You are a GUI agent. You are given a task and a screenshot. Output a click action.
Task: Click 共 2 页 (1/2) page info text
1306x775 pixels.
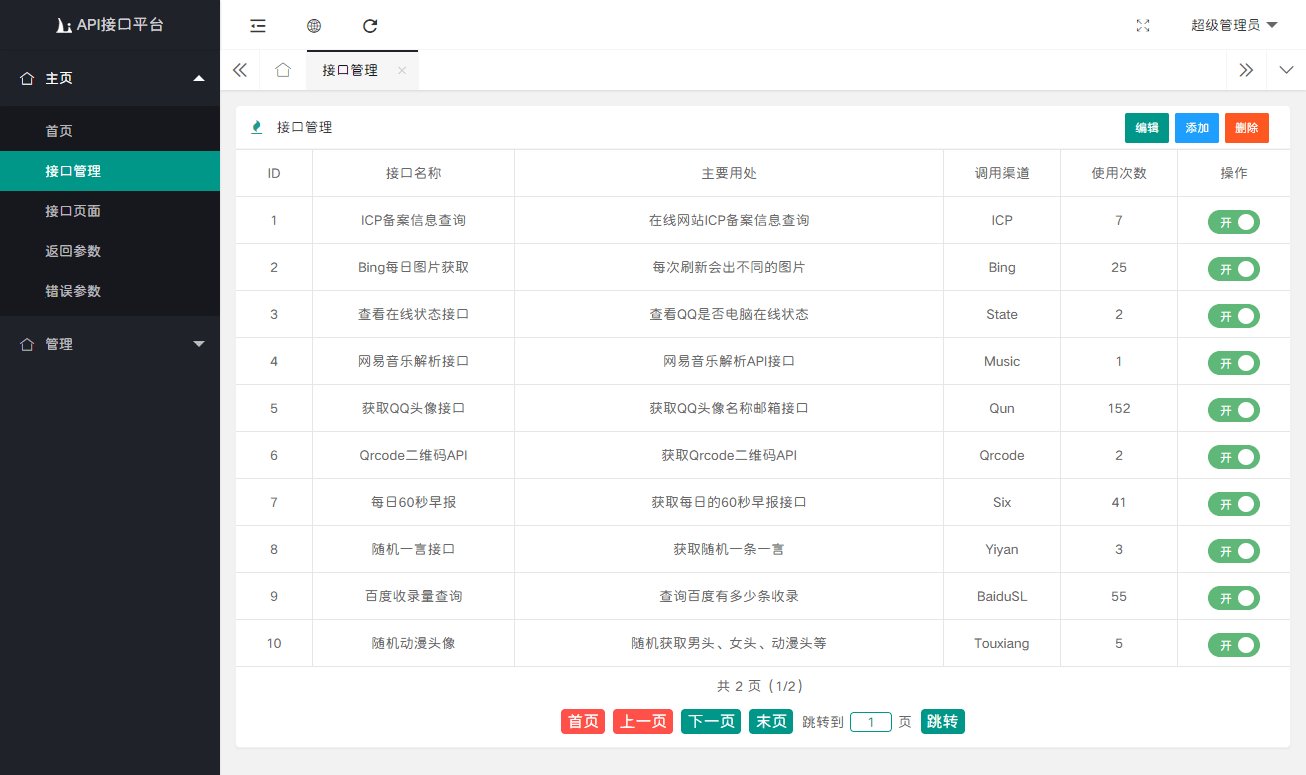[x=762, y=686]
